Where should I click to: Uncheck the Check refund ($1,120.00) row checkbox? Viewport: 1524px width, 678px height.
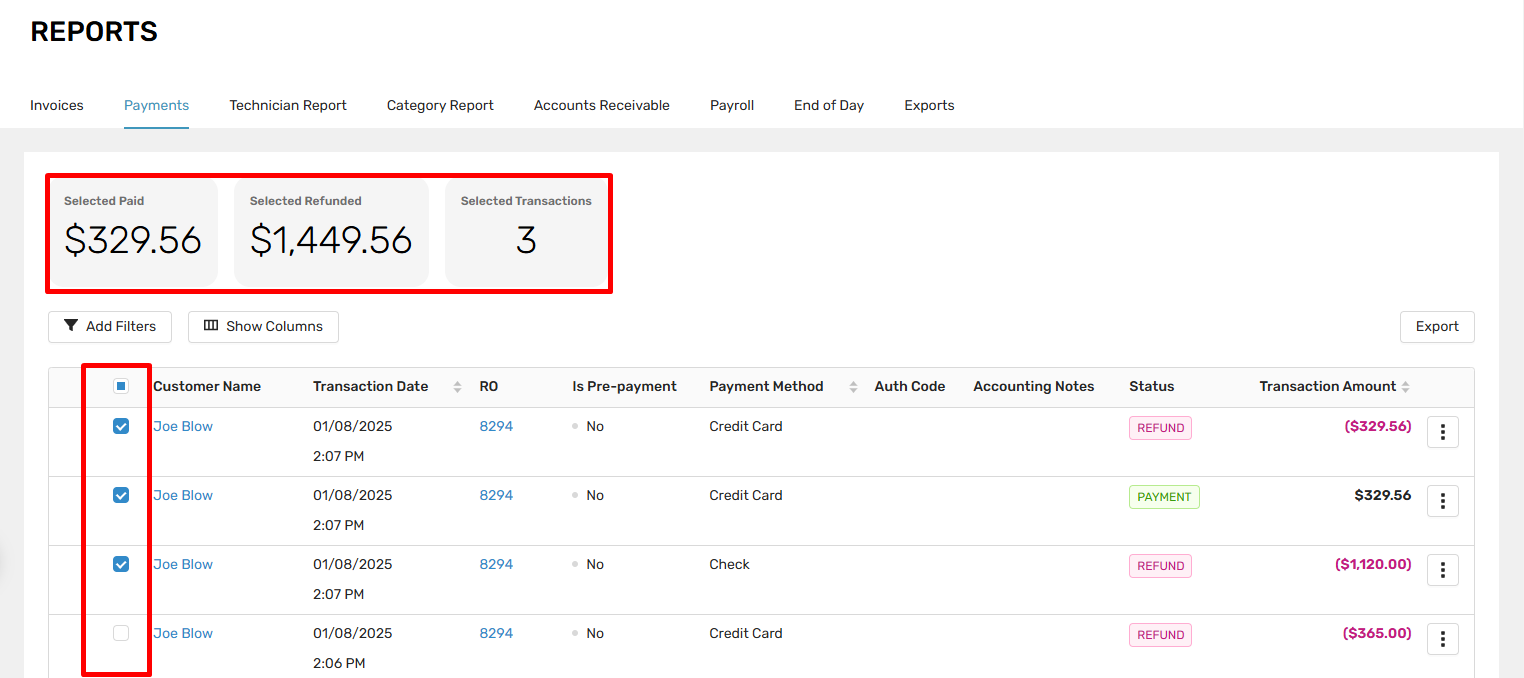pyautogui.click(x=121, y=564)
